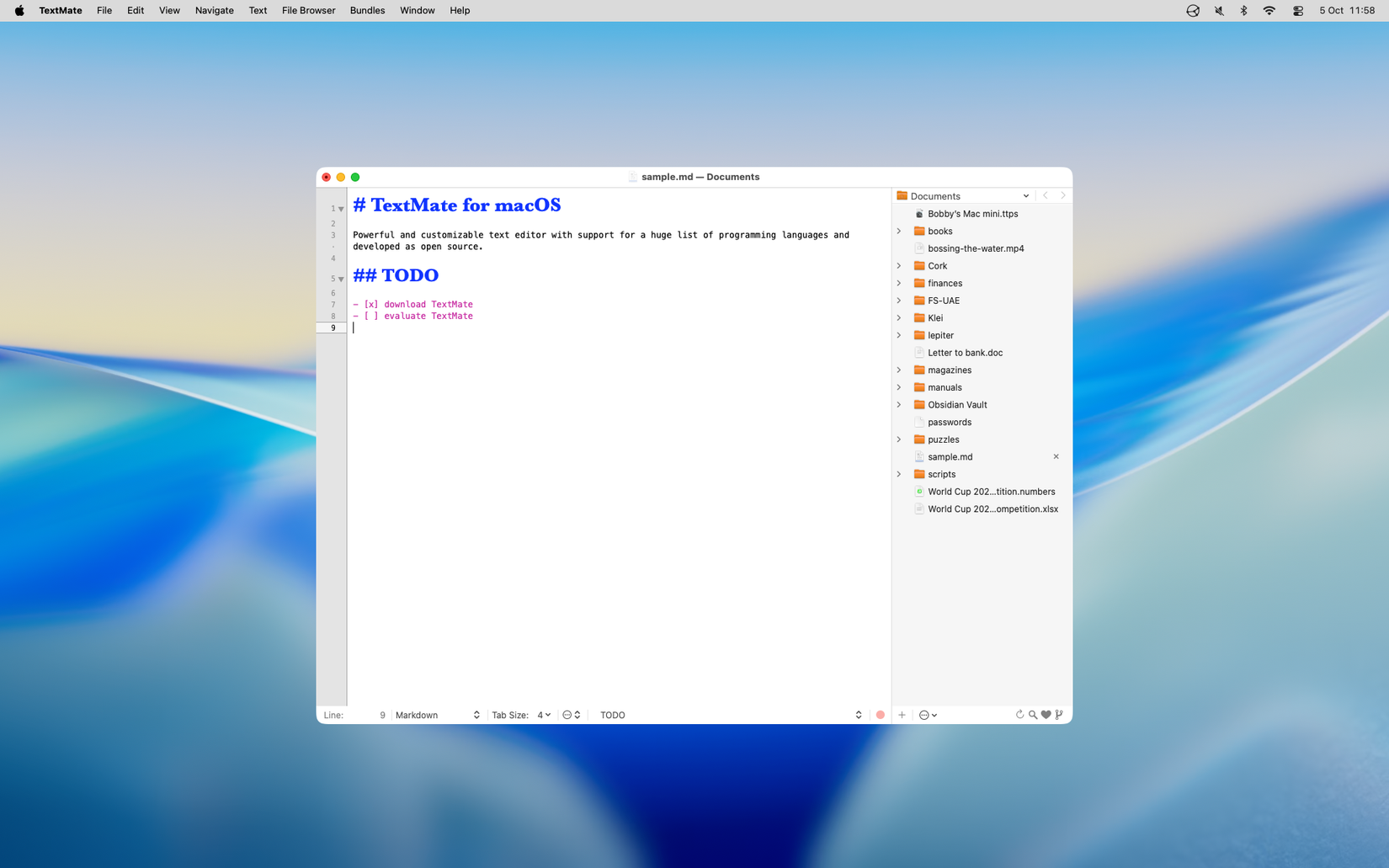Screen dimensions: 1389x868
Task: Open favorites with the heart icon
Action: 1046,715
